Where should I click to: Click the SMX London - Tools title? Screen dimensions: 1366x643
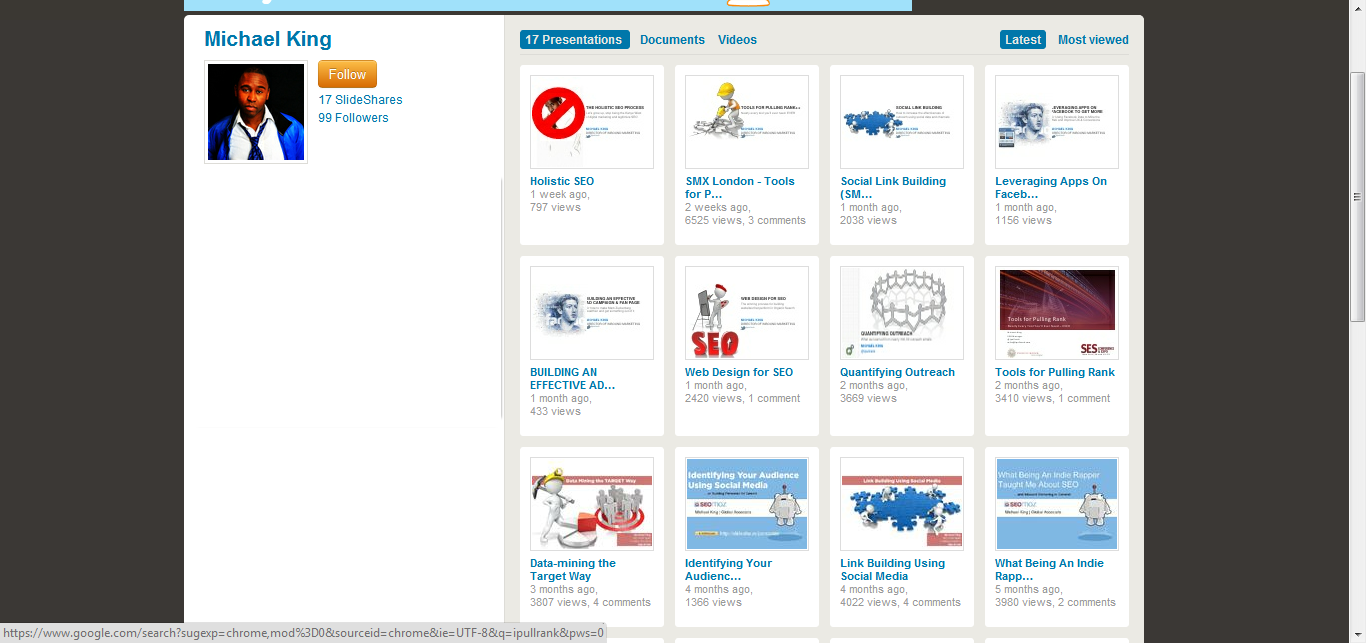740,188
